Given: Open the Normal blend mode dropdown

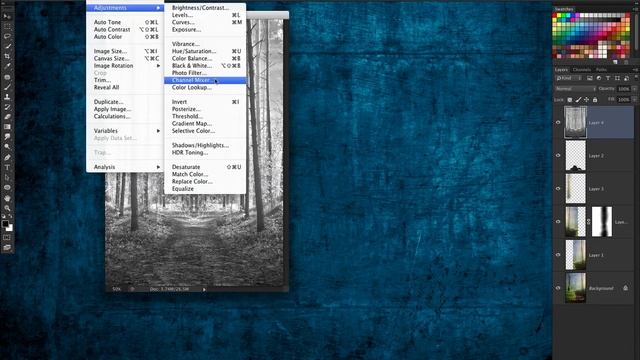Looking at the screenshot, I should [576, 89].
